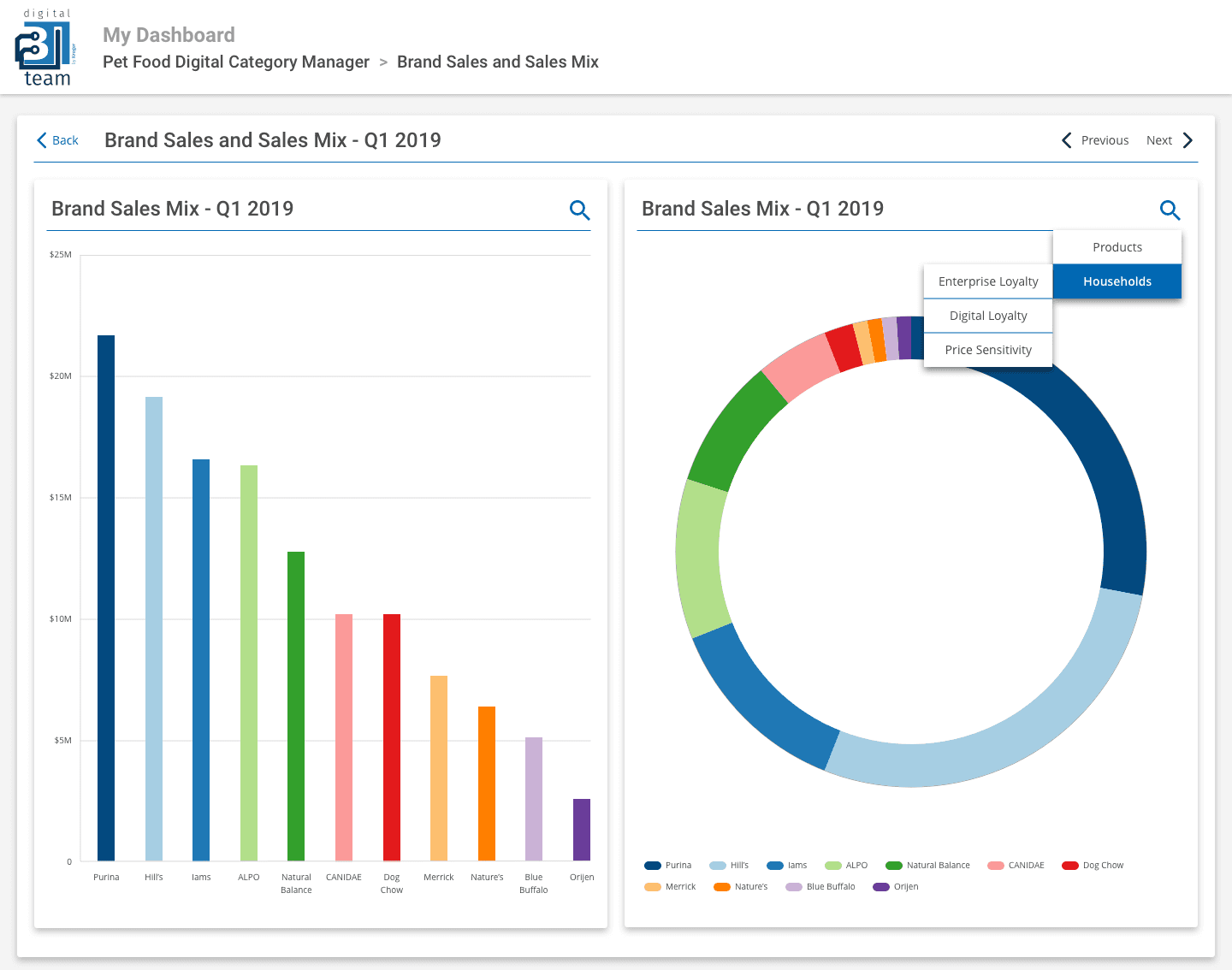Click the digital BI team logo

click(46, 48)
